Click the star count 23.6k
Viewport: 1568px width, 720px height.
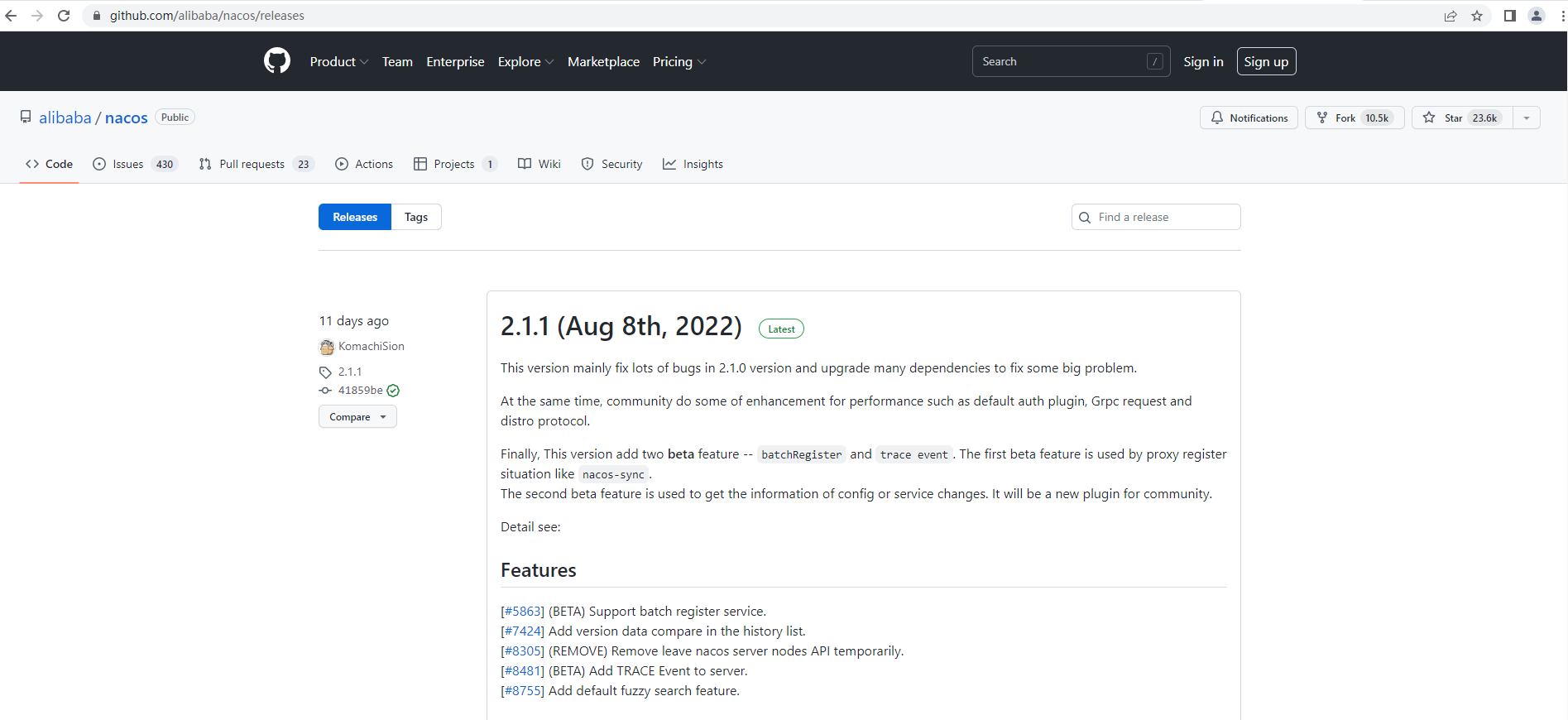[1484, 118]
